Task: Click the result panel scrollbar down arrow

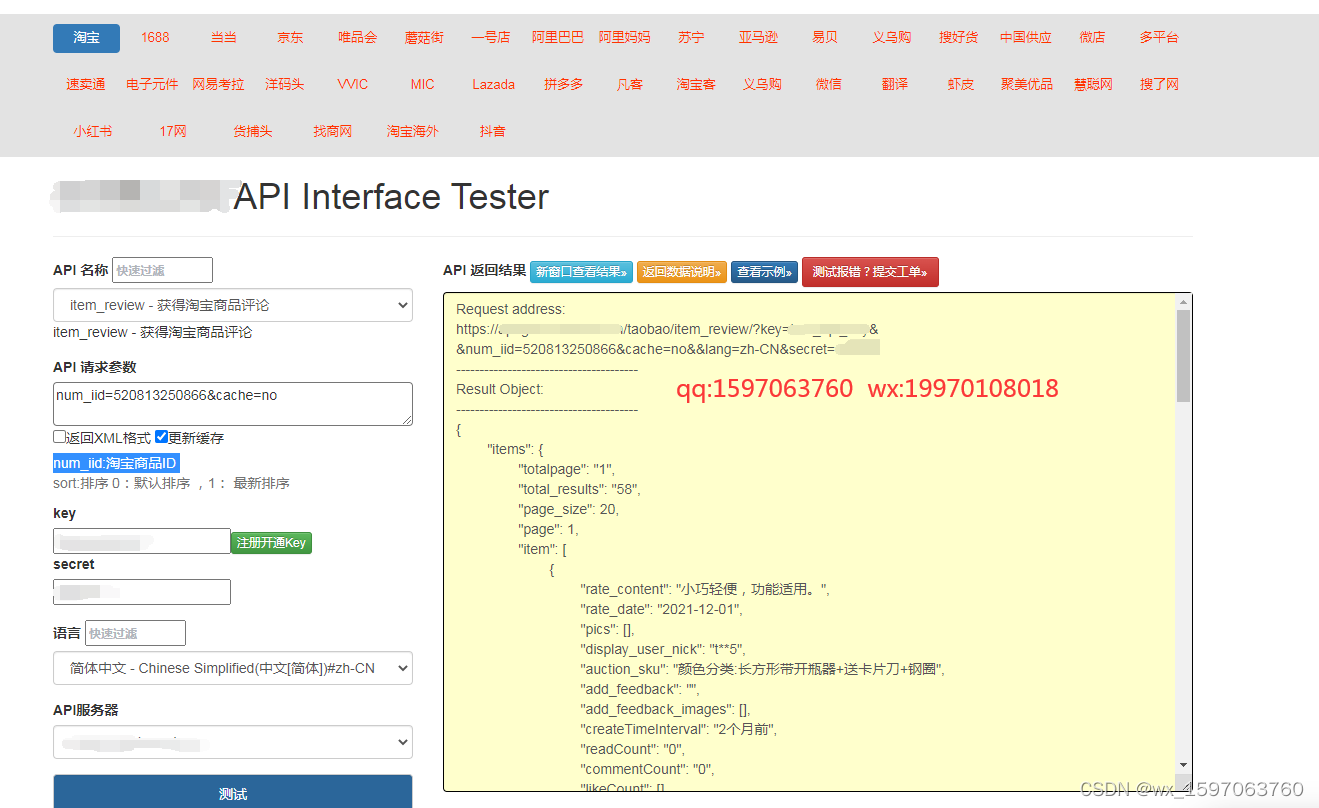Action: pos(1184,765)
